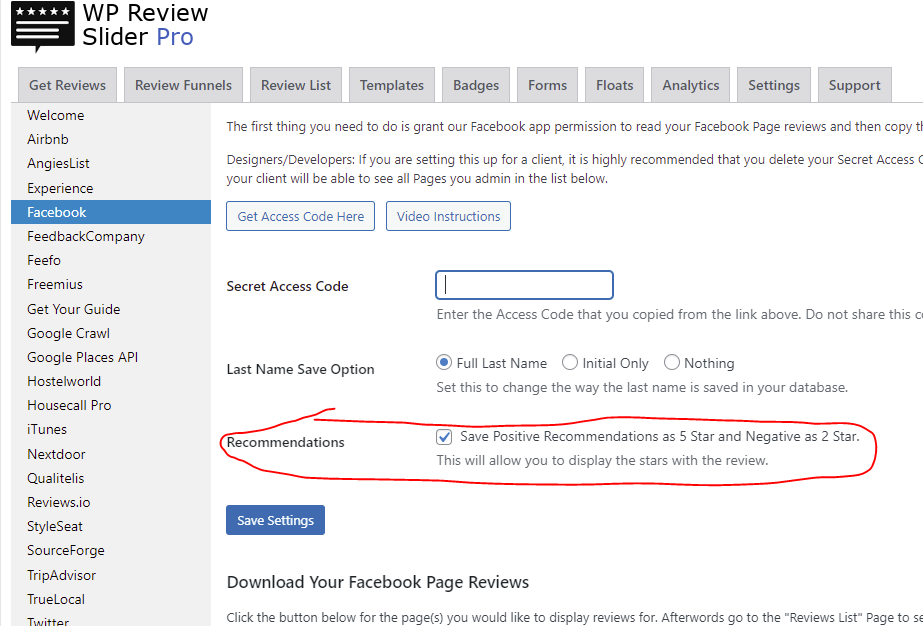The height and width of the screenshot is (626, 923).
Task: Choose the Initial Only radio option
Action: tap(570, 363)
